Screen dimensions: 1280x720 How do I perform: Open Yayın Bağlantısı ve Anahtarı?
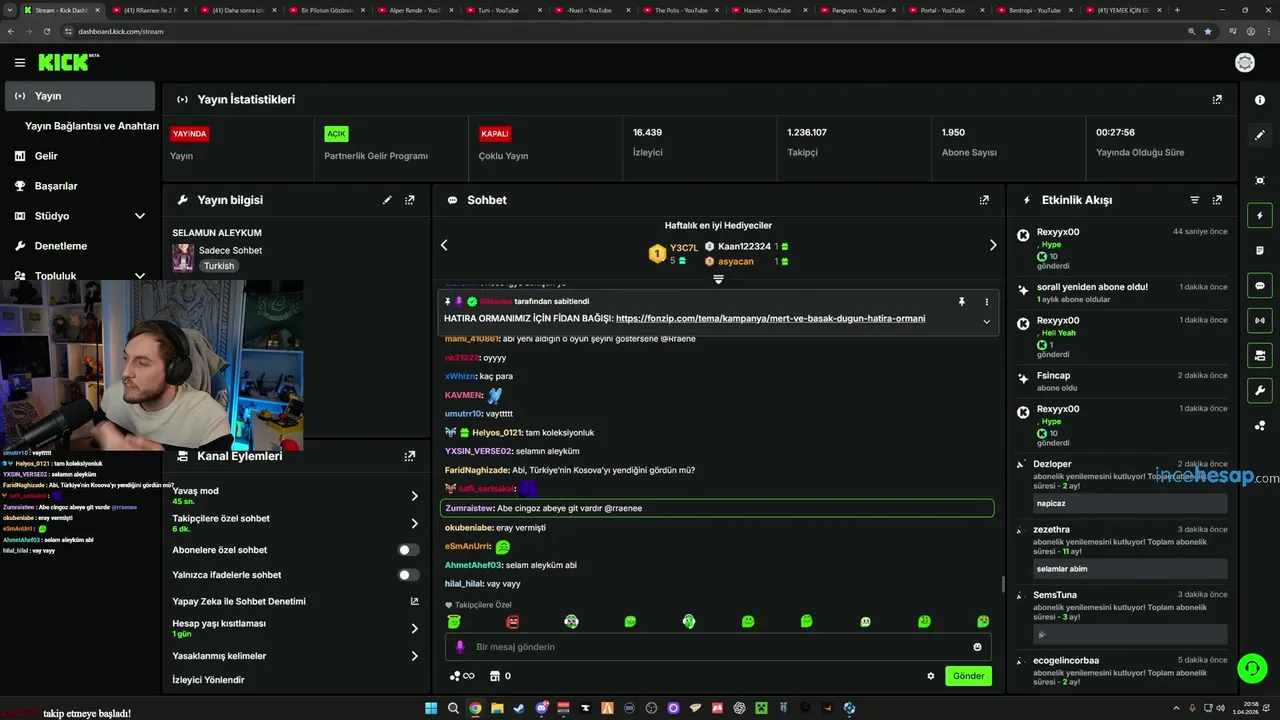pos(92,126)
